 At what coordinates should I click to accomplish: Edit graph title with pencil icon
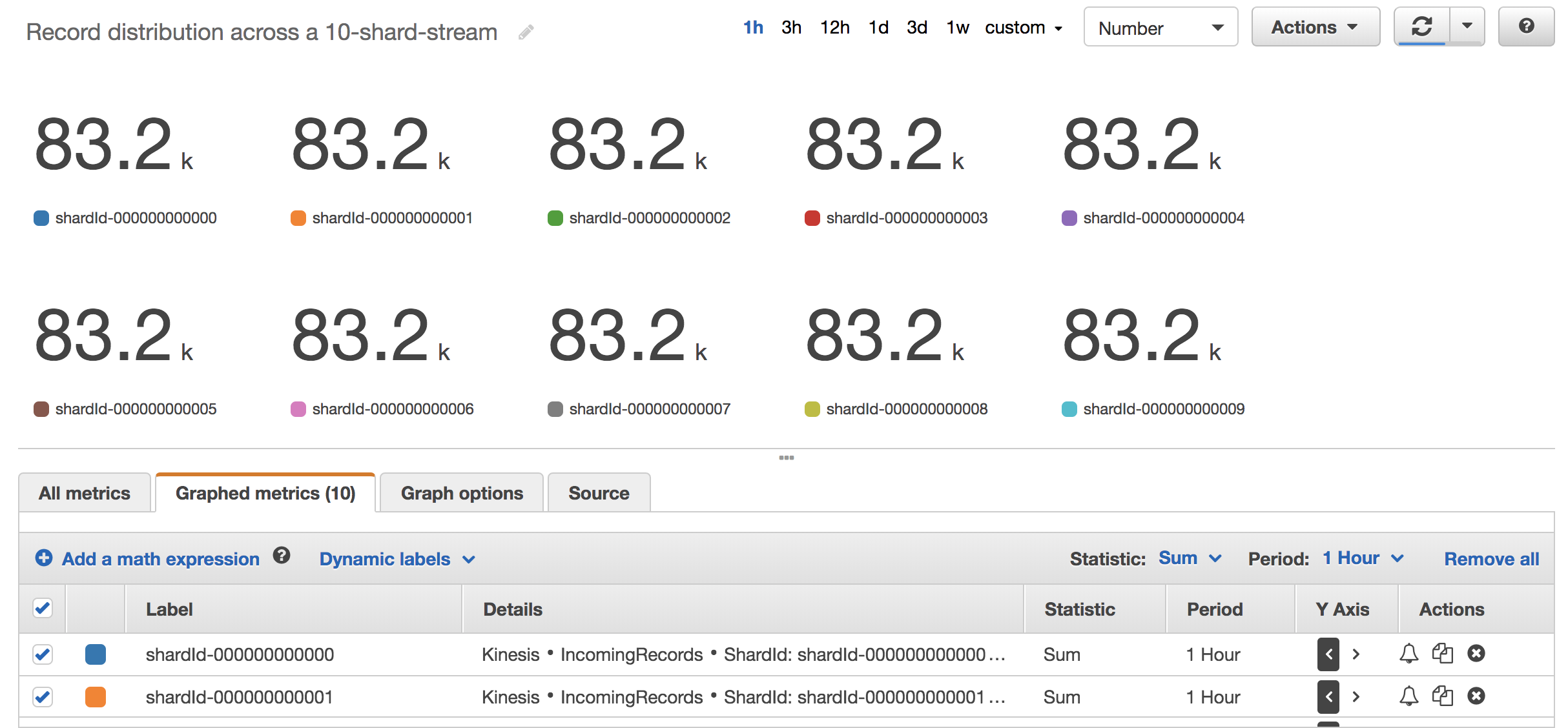point(526,32)
